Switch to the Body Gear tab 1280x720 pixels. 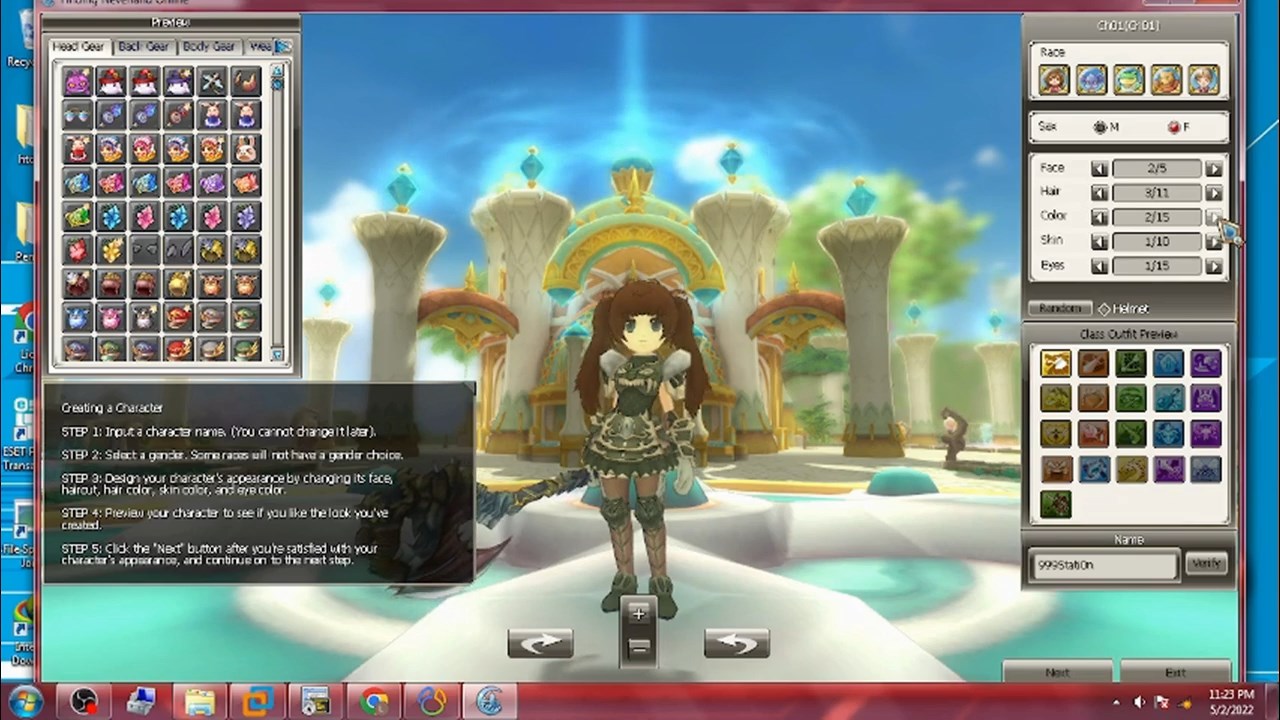[209, 46]
